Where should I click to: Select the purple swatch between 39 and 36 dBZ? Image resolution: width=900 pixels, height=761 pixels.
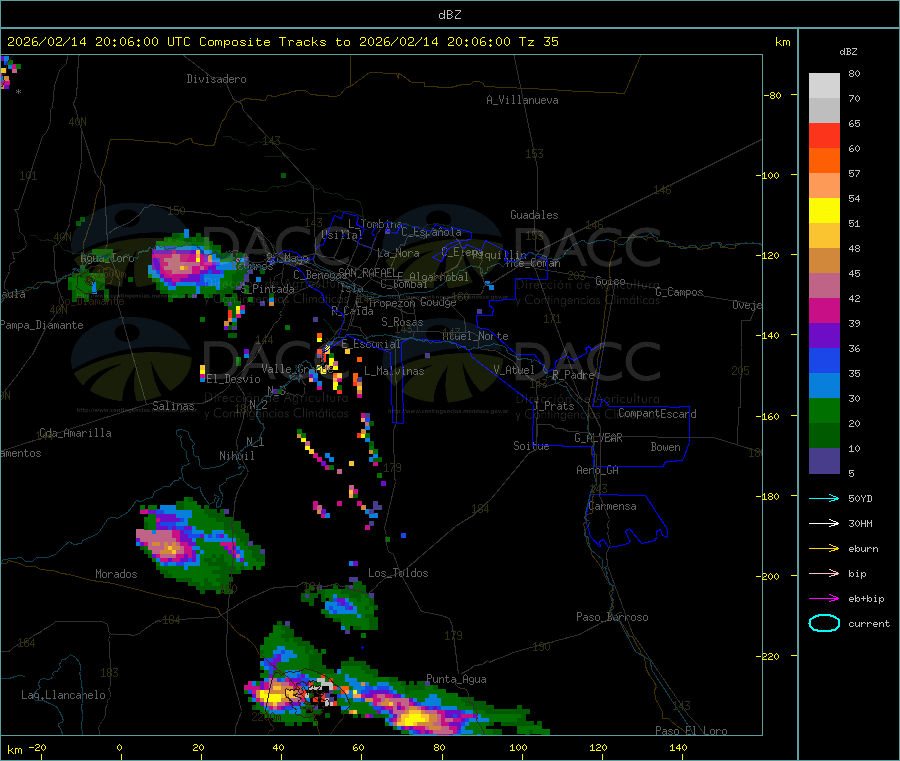[x=824, y=336]
